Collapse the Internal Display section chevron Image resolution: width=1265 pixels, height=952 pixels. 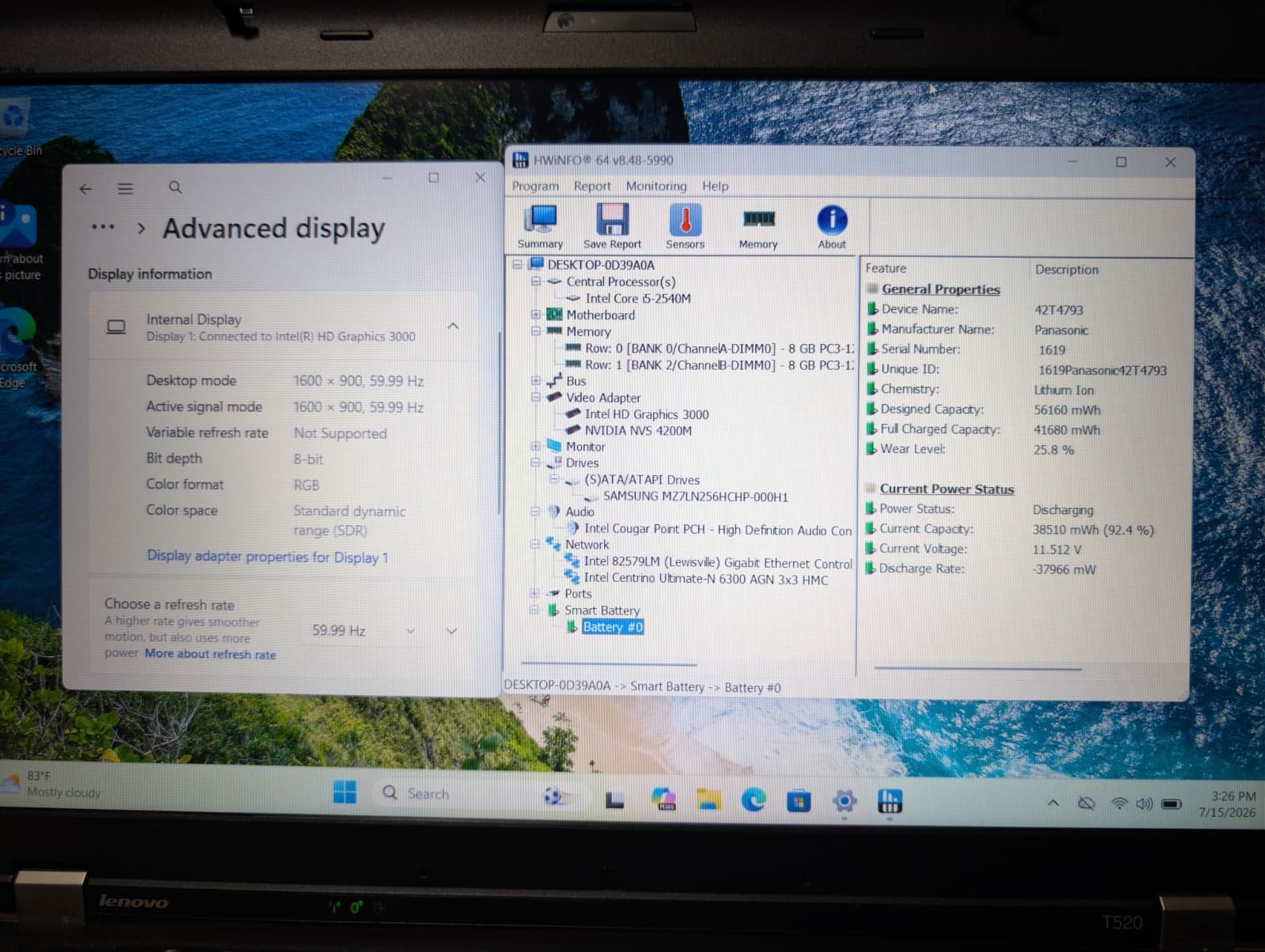453,326
